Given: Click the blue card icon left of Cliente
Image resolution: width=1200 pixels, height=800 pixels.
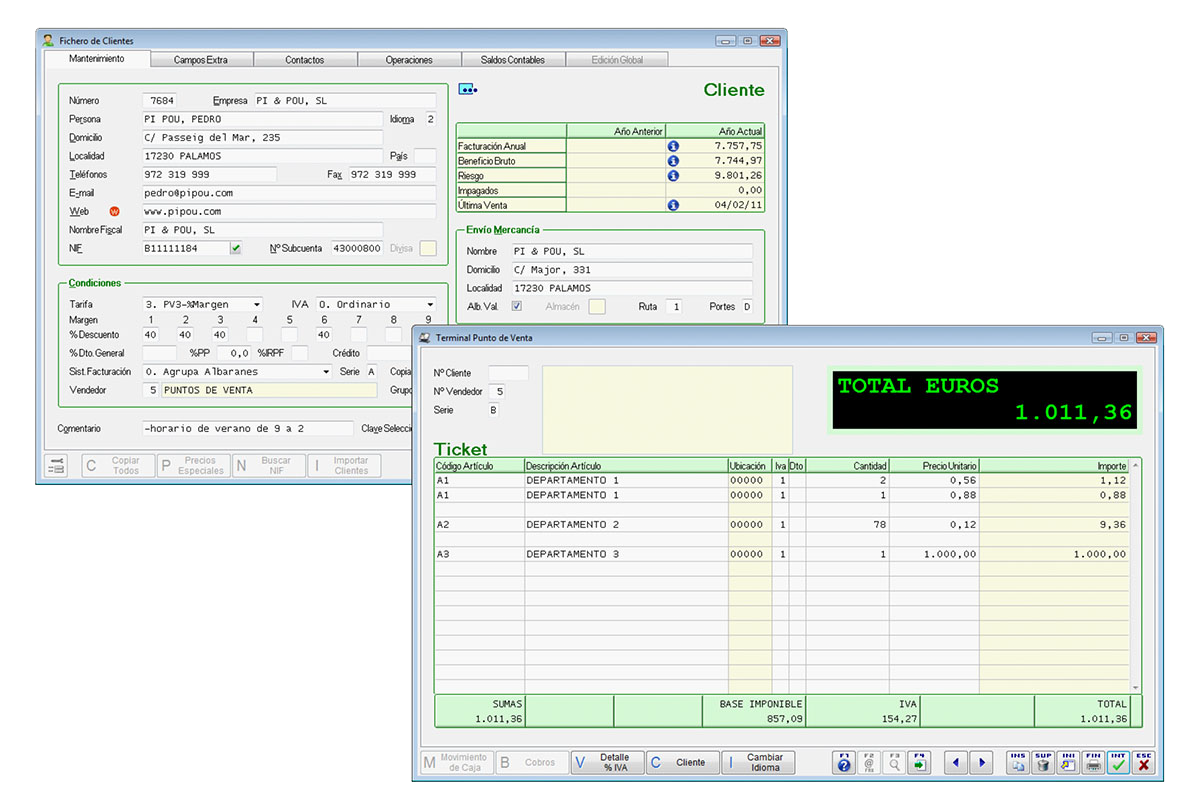Looking at the screenshot, I should [467, 89].
